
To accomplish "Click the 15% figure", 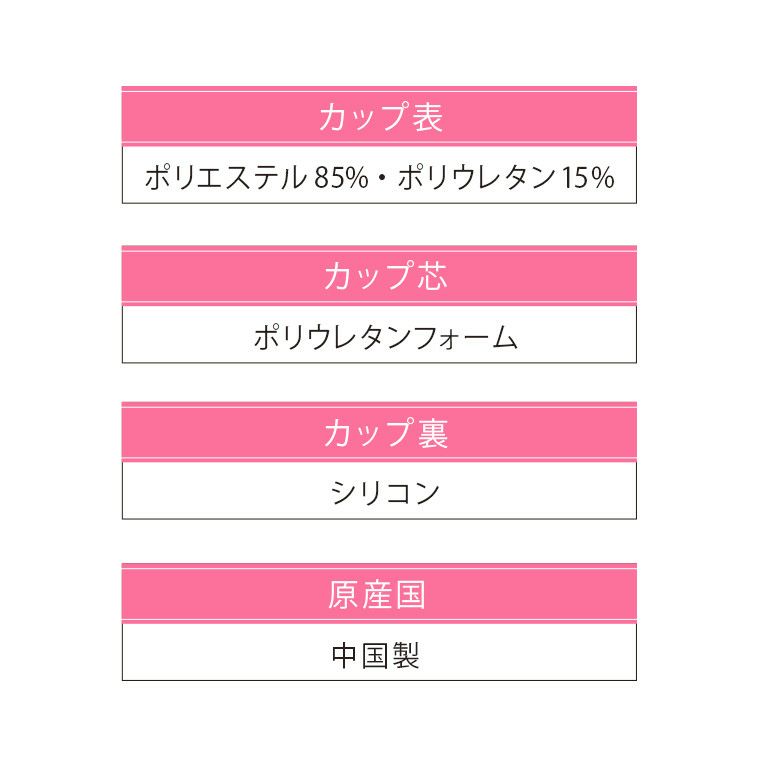I will (x=588, y=178).
